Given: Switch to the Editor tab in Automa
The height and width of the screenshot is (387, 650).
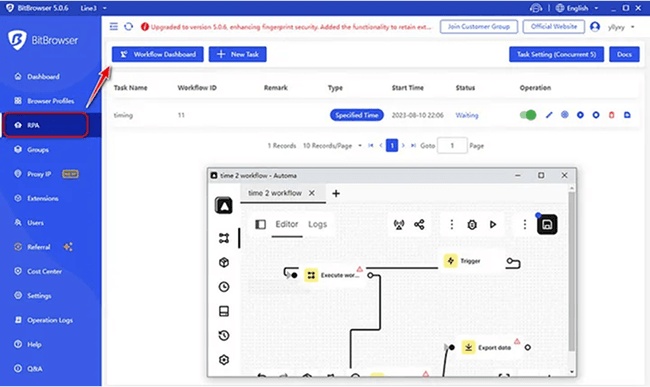Looking at the screenshot, I should pos(287,225).
